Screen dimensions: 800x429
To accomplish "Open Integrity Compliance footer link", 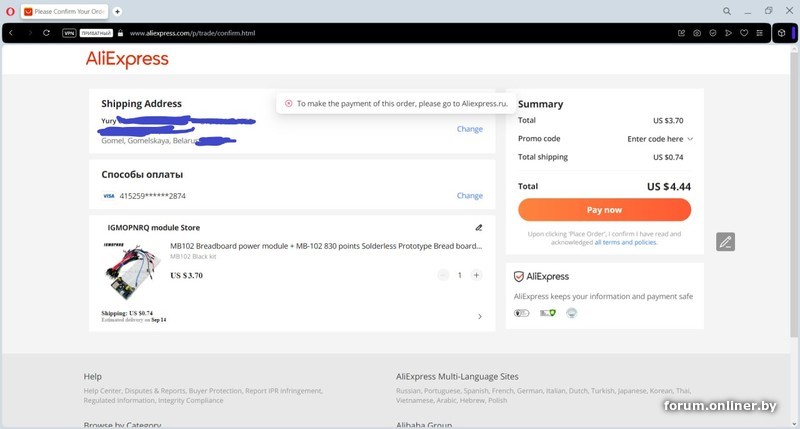I will (190, 400).
